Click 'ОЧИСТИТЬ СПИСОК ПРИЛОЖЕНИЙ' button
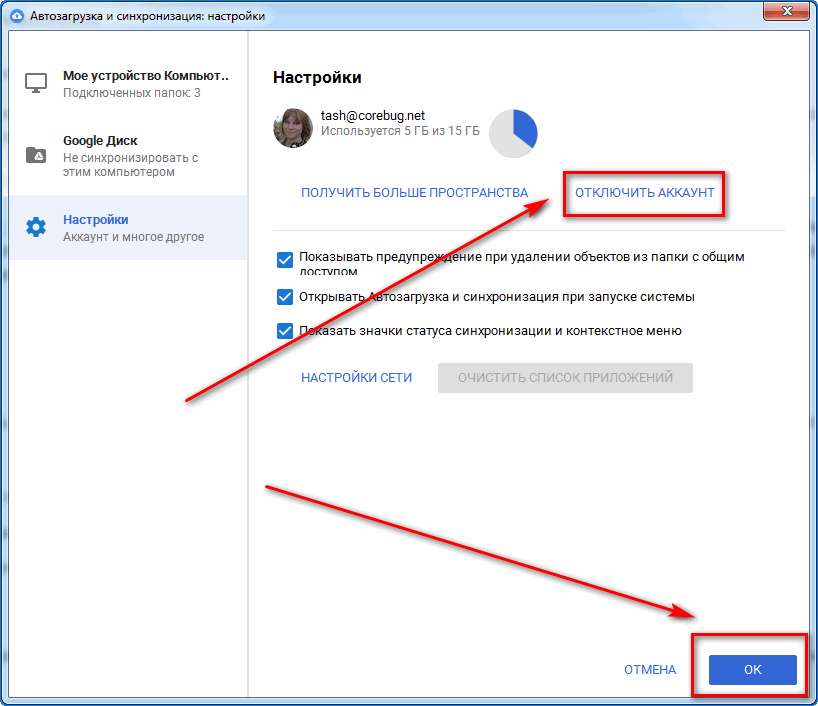The image size is (818, 706). pyautogui.click(x=566, y=378)
